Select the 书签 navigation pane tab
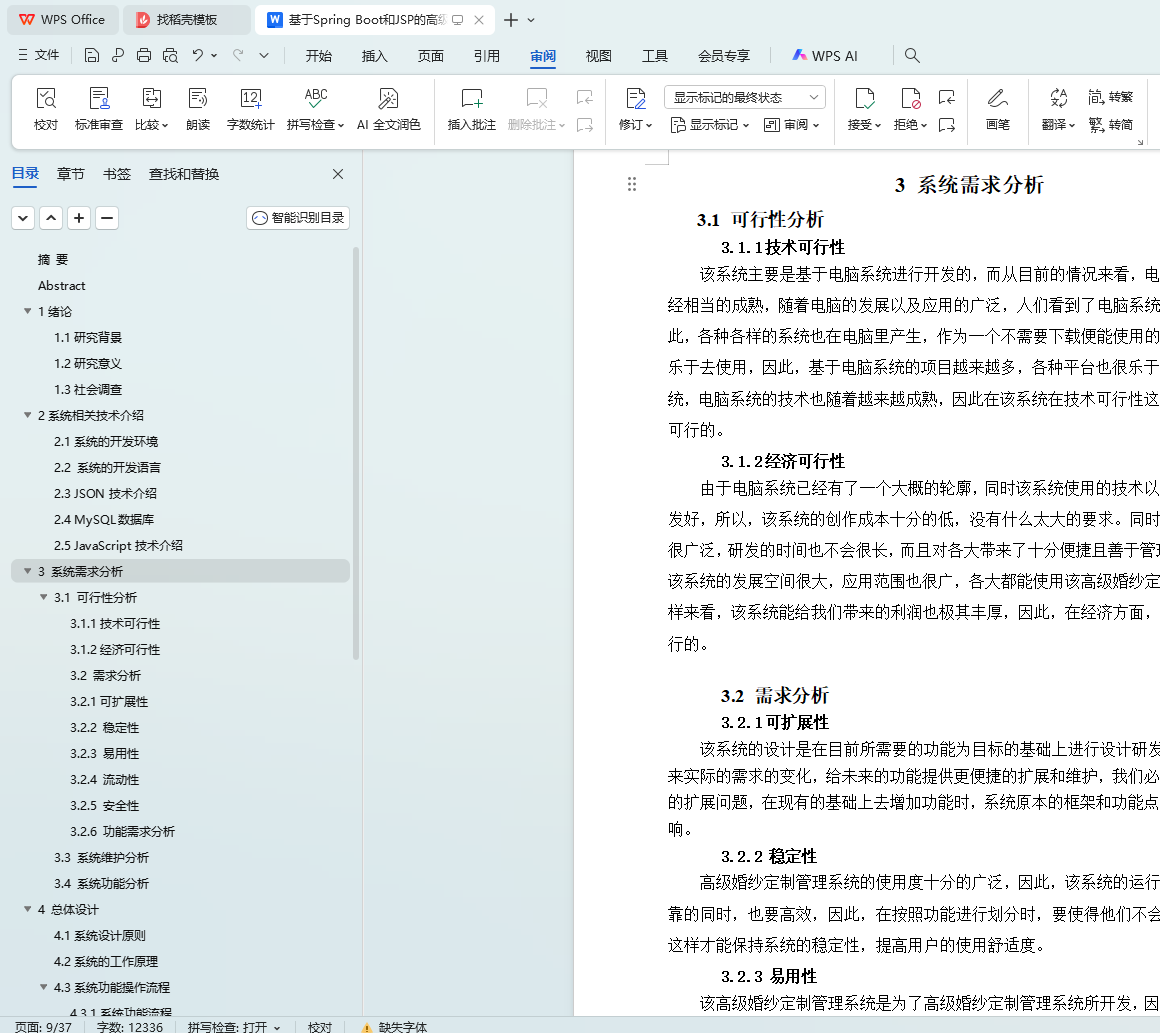 (x=116, y=174)
